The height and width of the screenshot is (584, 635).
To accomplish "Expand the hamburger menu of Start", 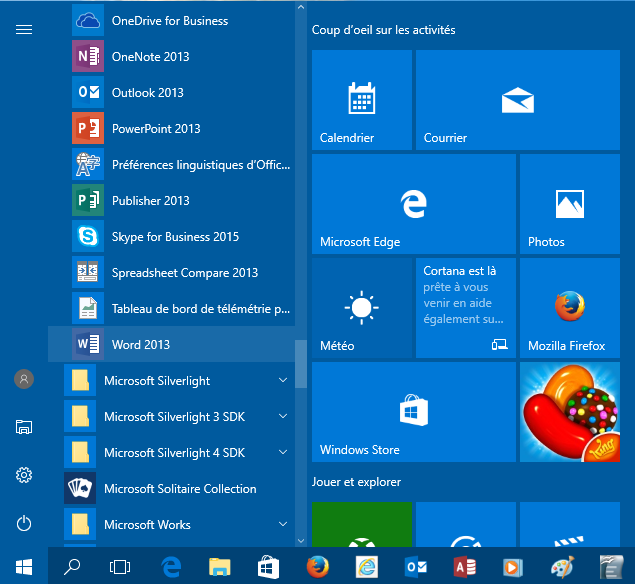I will coord(24,30).
